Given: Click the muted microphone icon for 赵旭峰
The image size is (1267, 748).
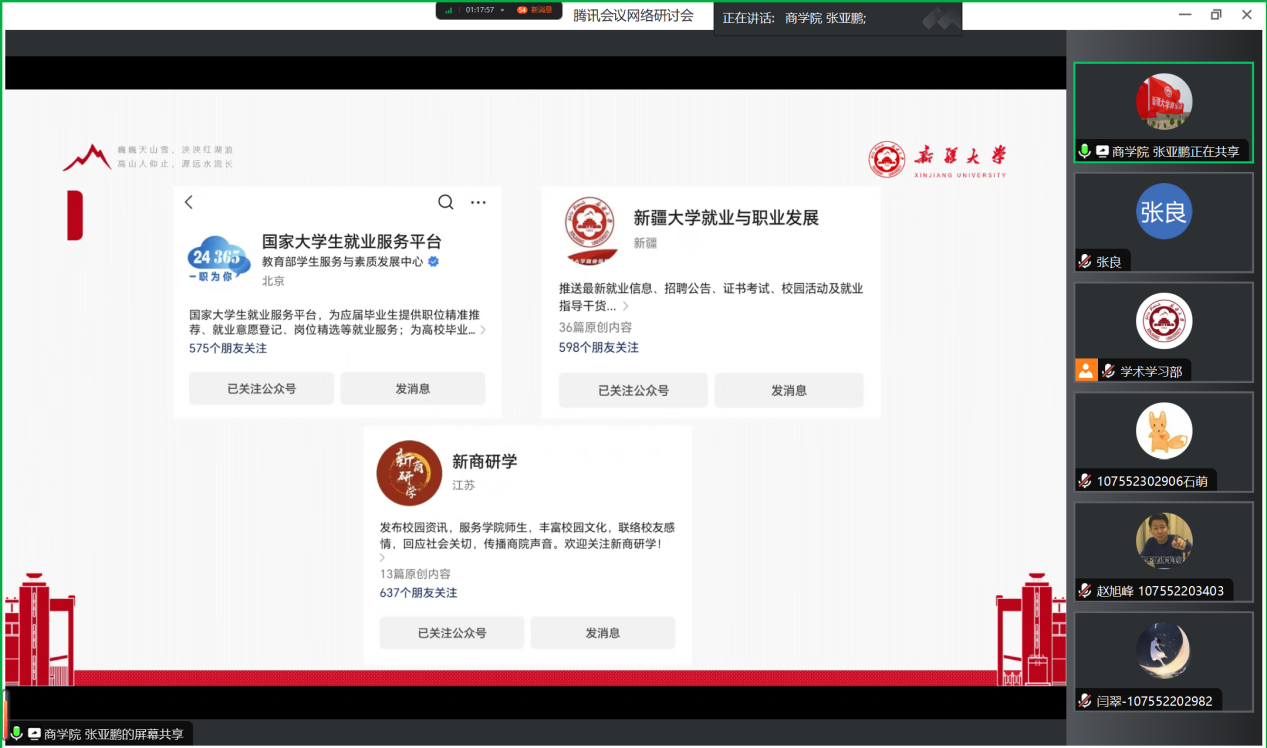Looking at the screenshot, I should click(1084, 591).
